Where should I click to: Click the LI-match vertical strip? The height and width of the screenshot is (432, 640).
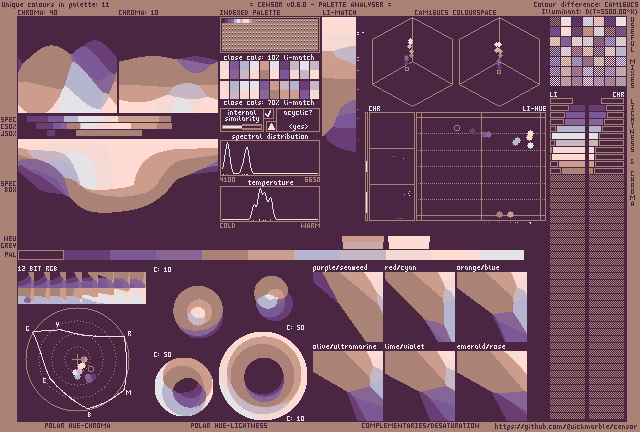(x=339, y=84)
